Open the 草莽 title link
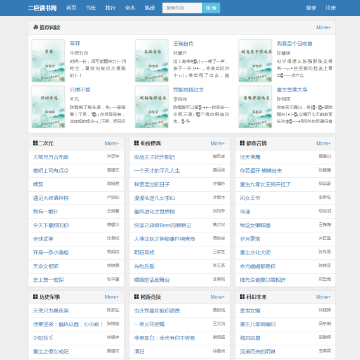This screenshot has width=360, height=360. click(x=75, y=44)
